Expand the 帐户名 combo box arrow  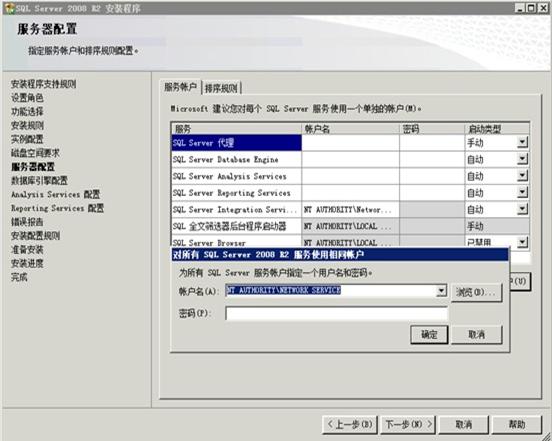click(441, 291)
